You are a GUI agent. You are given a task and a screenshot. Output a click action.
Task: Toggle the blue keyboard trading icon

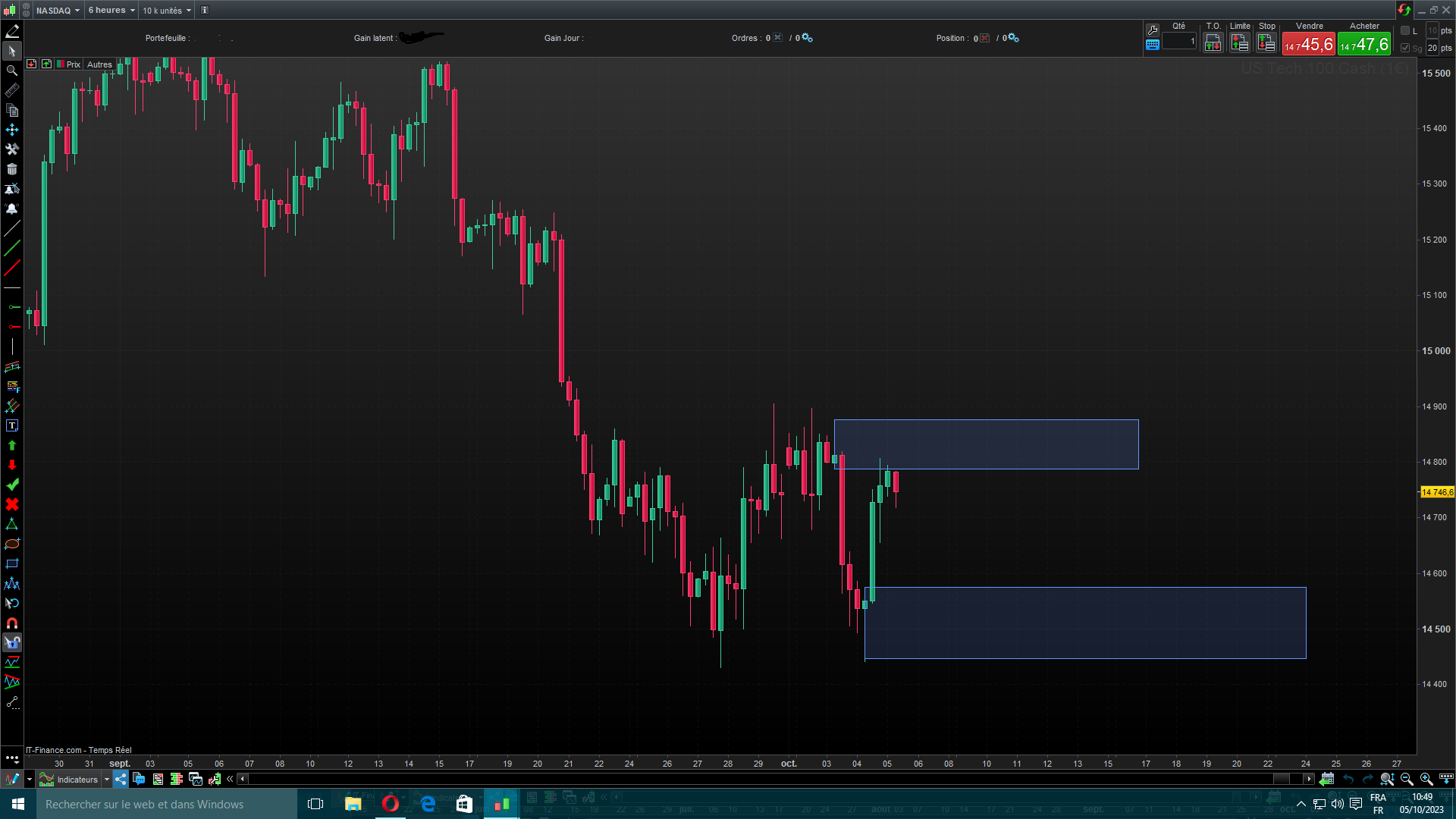click(1153, 45)
